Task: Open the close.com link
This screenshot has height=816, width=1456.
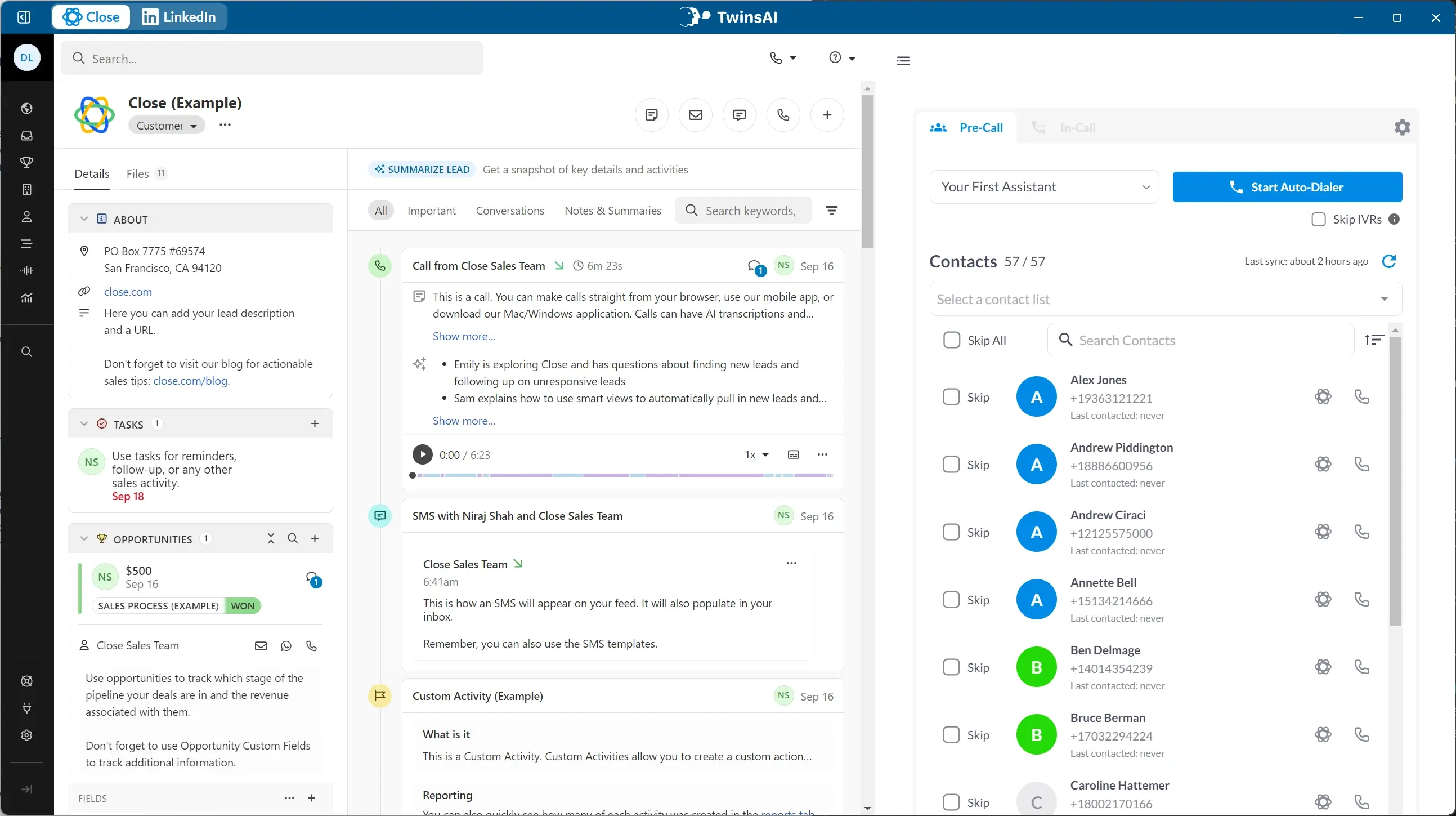Action: (128, 292)
